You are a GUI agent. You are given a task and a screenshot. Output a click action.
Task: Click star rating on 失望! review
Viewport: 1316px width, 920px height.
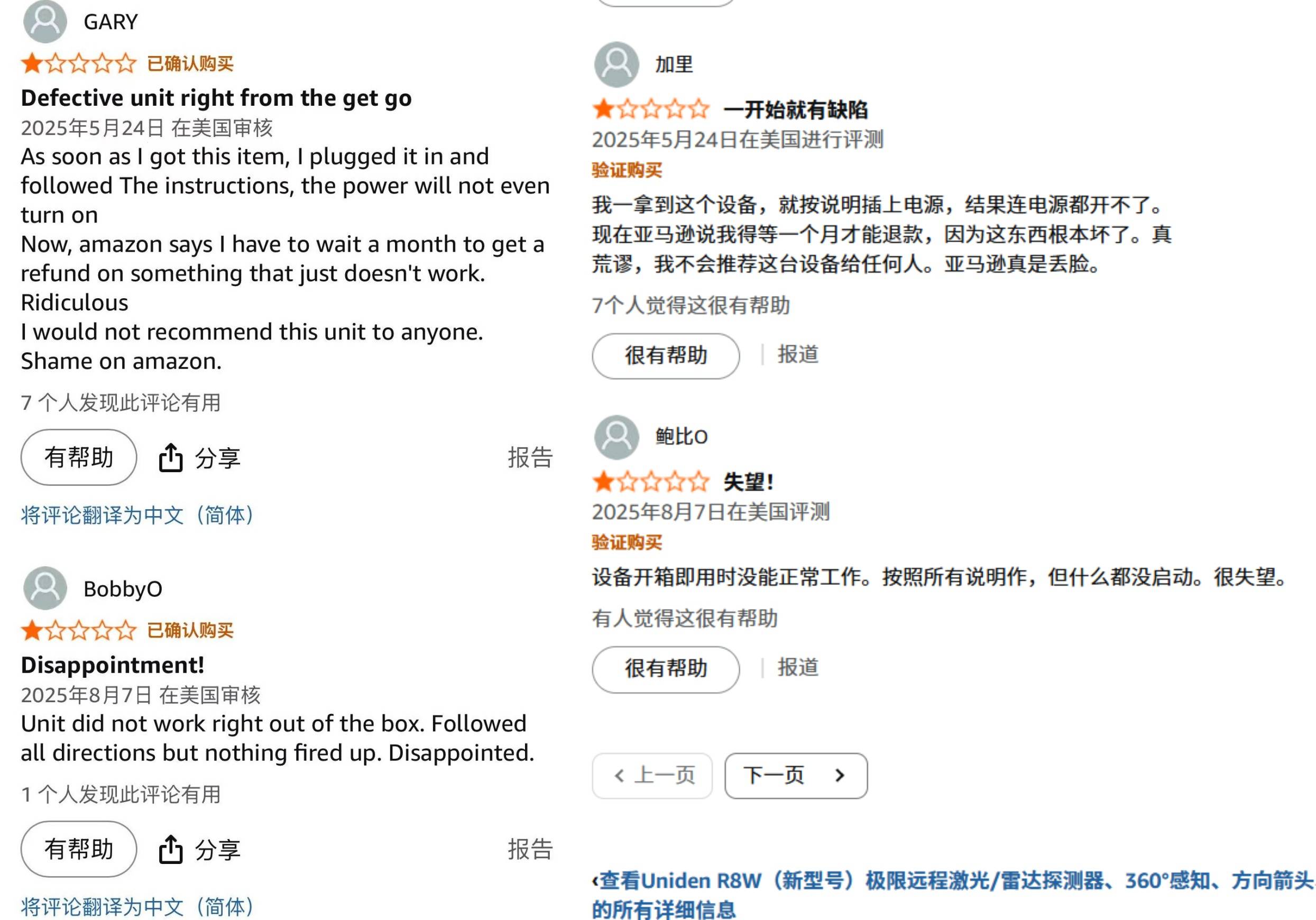pos(650,482)
